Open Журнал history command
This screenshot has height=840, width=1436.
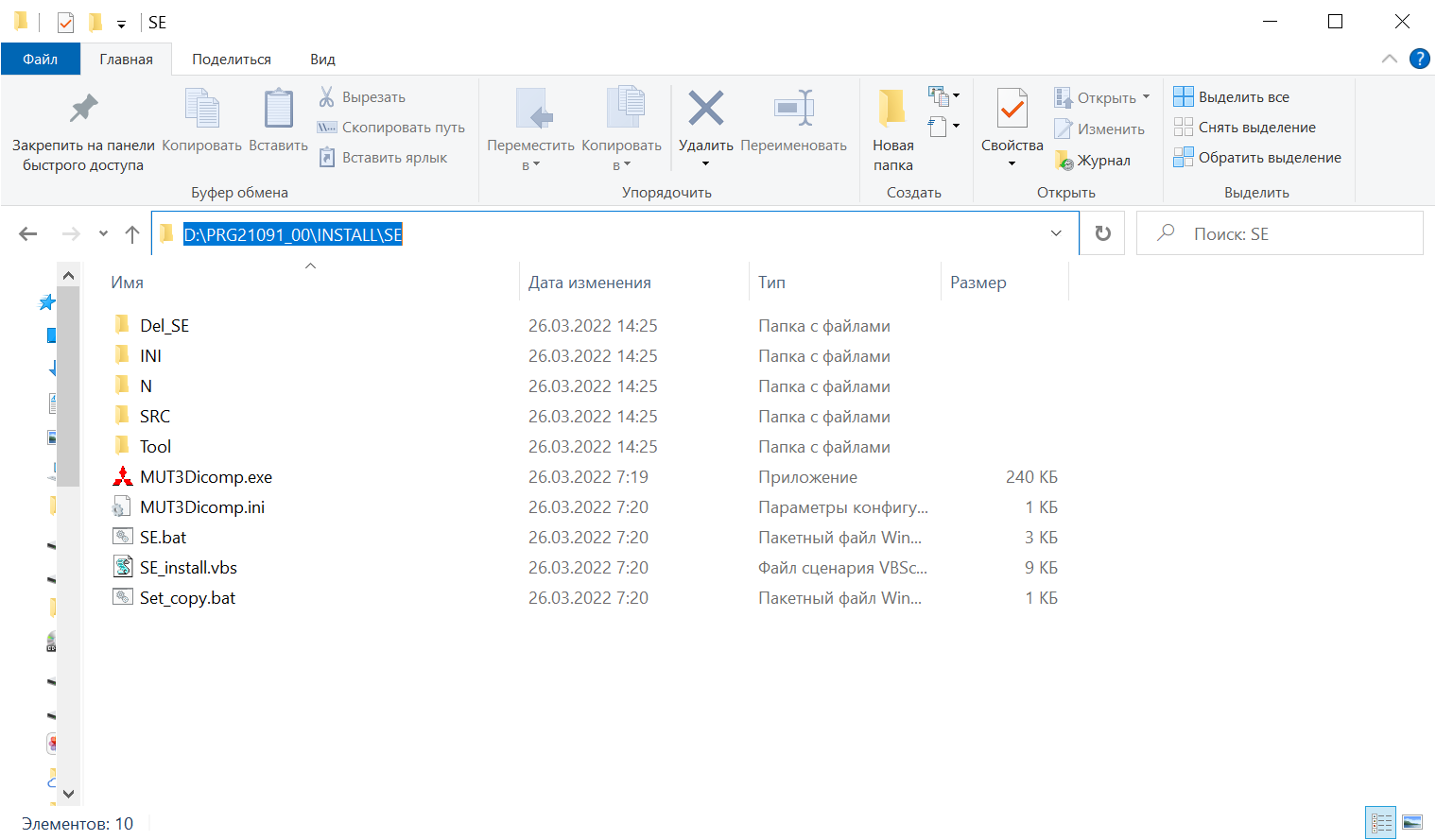click(x=1093, y=161)
